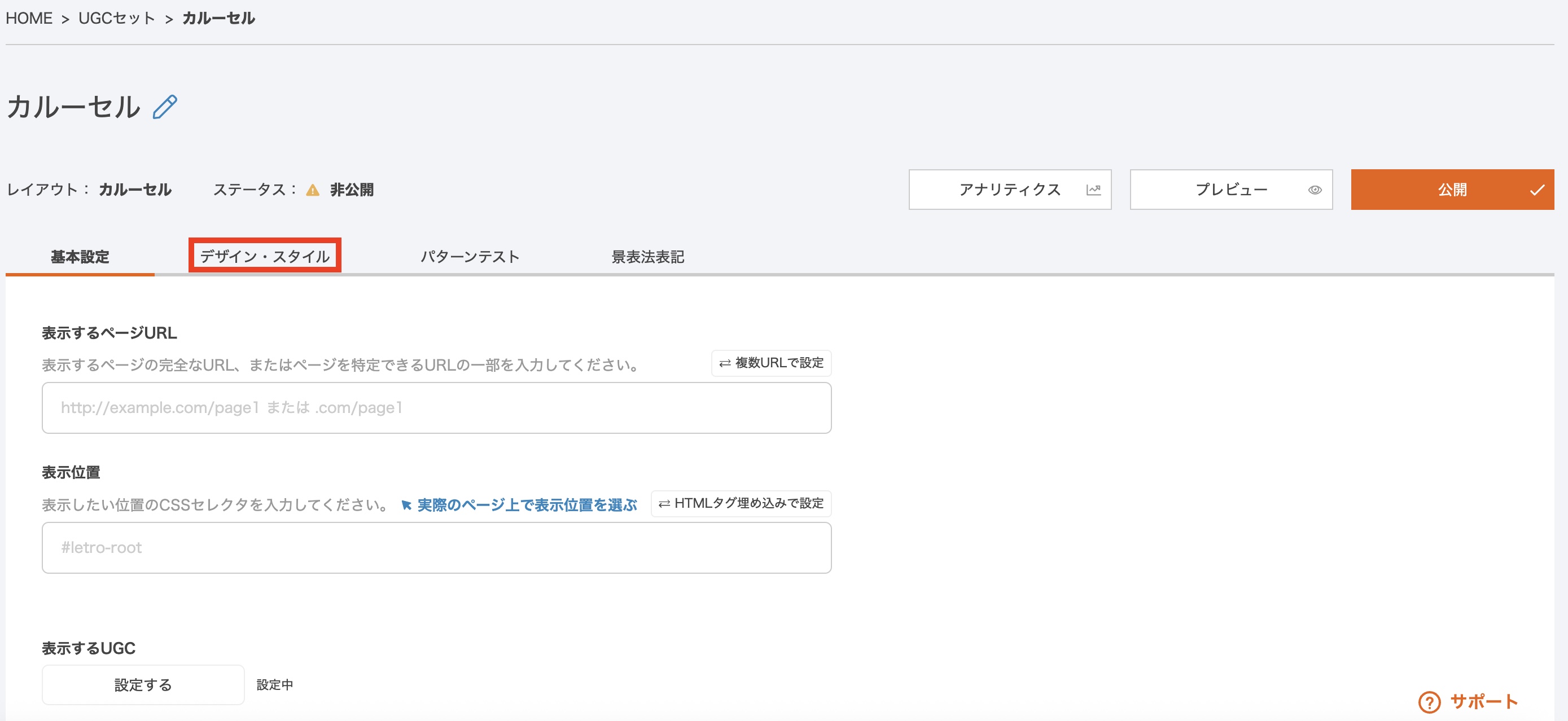Go to HOME in the breadcrumb
Viewport: 1568px width, 721px height.
29,18
